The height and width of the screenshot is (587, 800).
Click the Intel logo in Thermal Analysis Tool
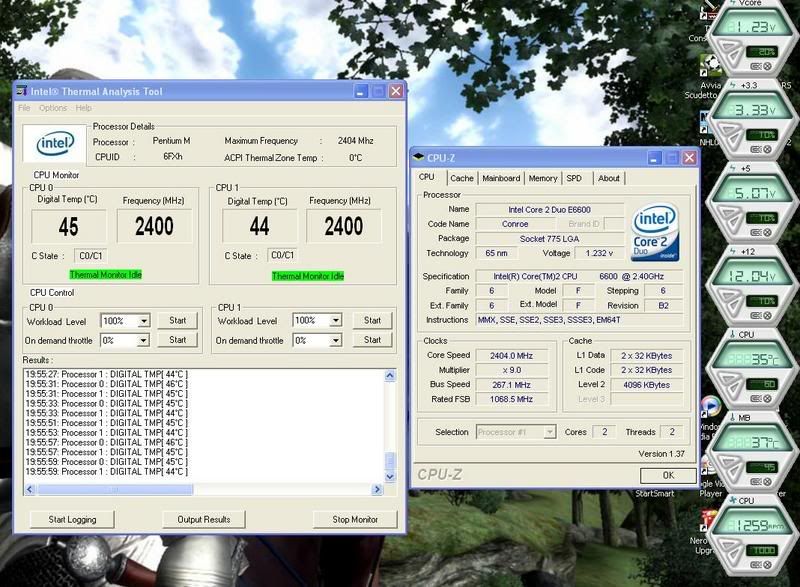point(55,145)
